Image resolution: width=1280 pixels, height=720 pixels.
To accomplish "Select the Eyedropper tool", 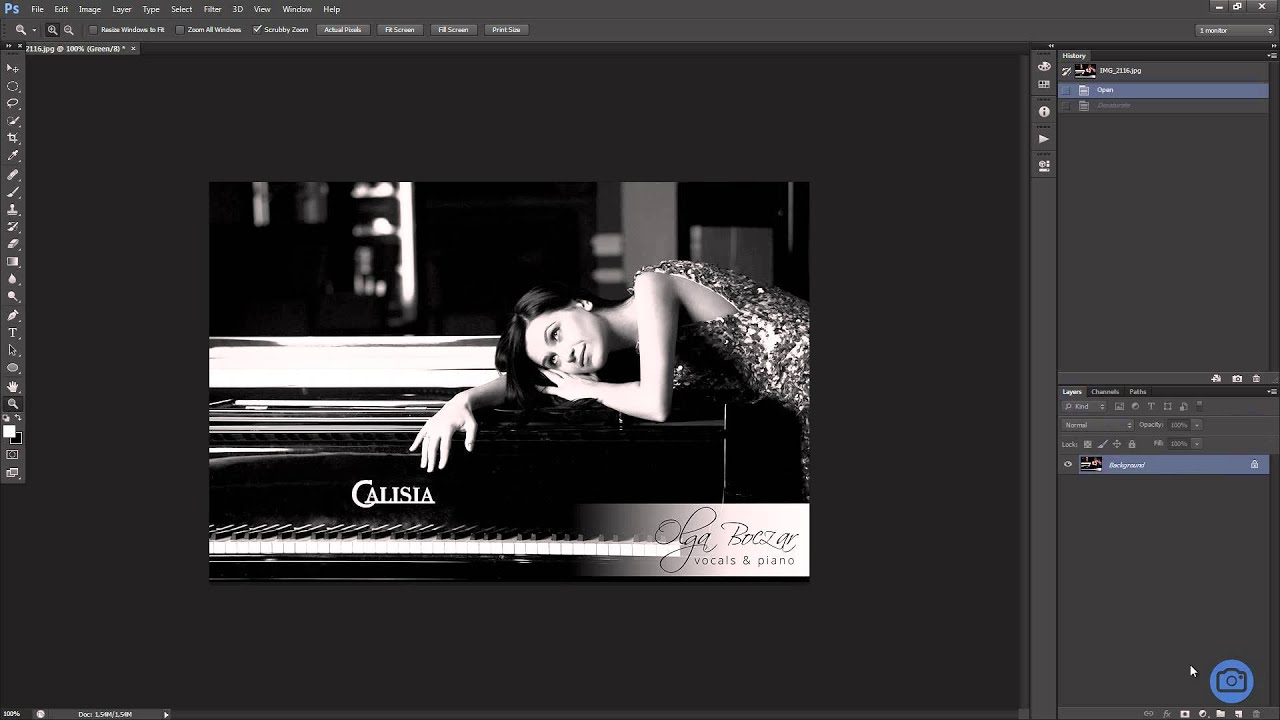I will point(13,156).
